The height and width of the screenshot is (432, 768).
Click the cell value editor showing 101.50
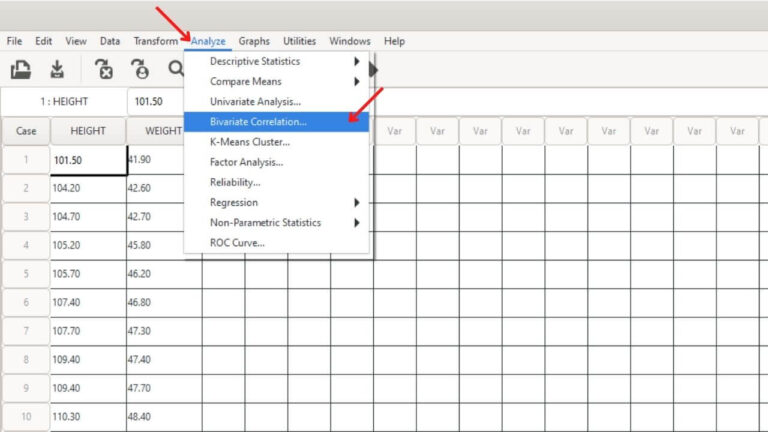tap(156, 101)
